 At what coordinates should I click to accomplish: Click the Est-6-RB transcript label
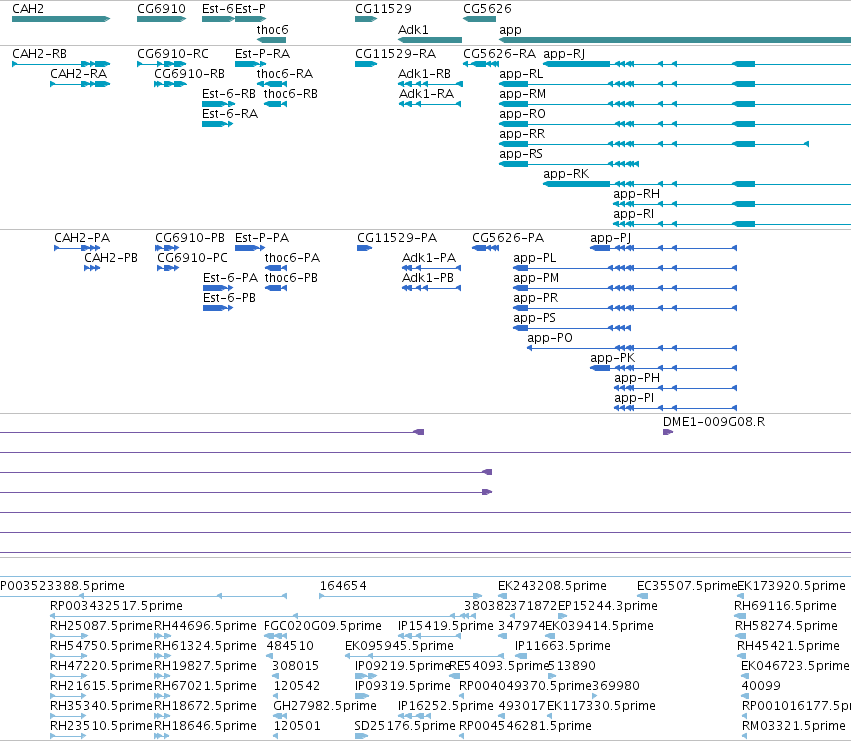229,94
